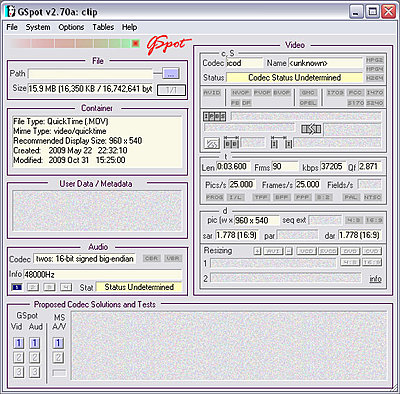Click the kbps value 37205
Image resolution: width=400 pixels, height=394 pixels.
coord(333,166)
